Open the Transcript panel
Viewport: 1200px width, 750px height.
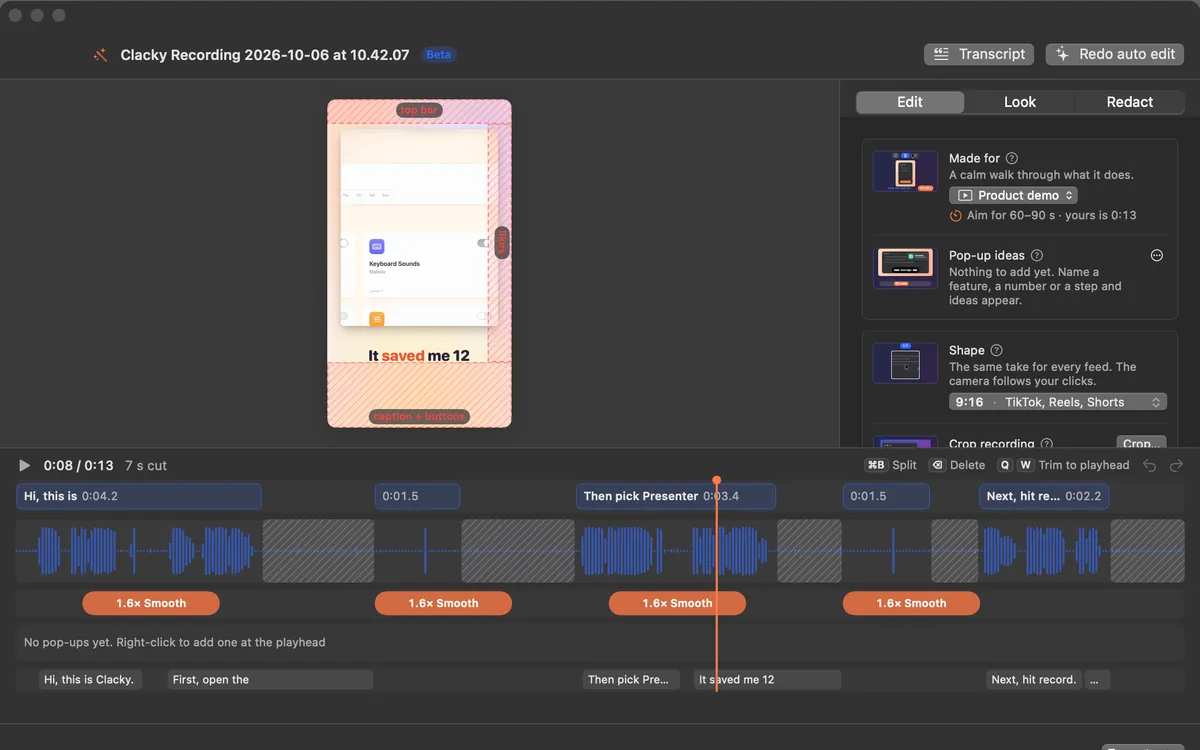tap(980, 54)
